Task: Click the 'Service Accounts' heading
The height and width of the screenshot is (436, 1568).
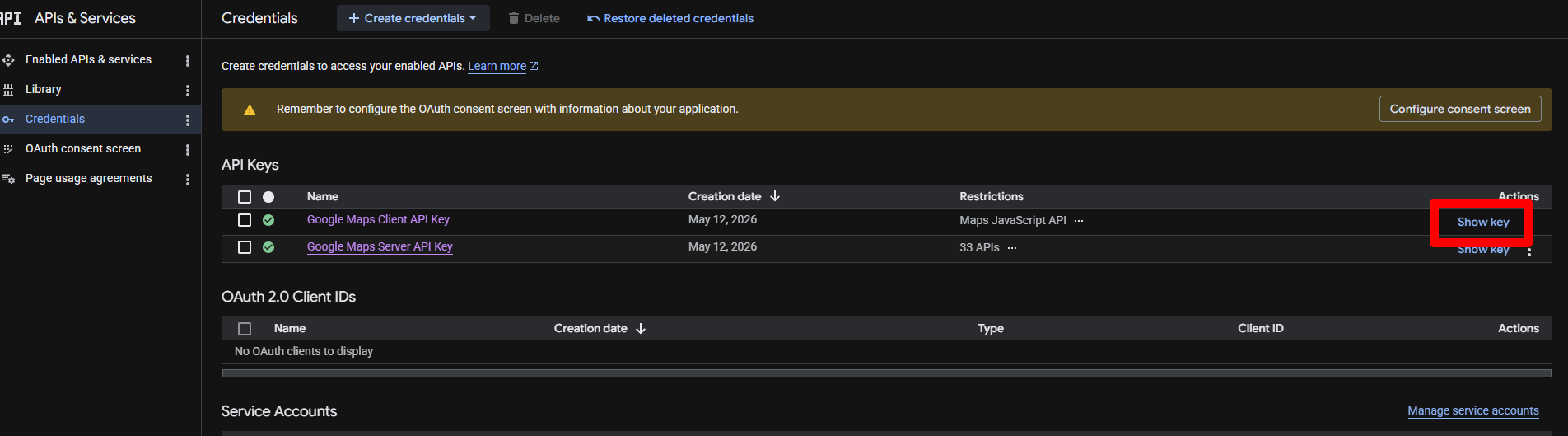Action: click(279, 411)
